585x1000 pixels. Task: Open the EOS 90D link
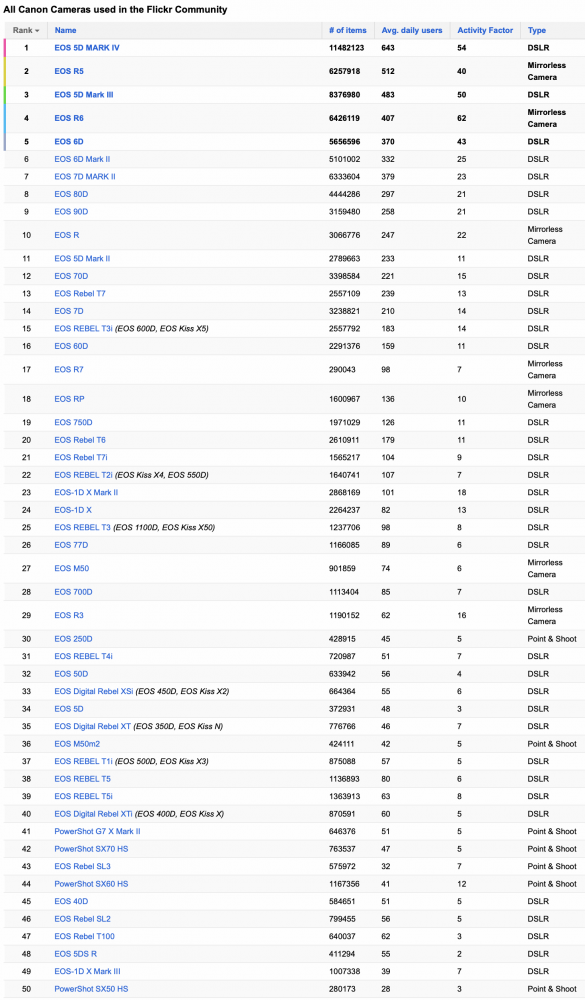[71, 212]
